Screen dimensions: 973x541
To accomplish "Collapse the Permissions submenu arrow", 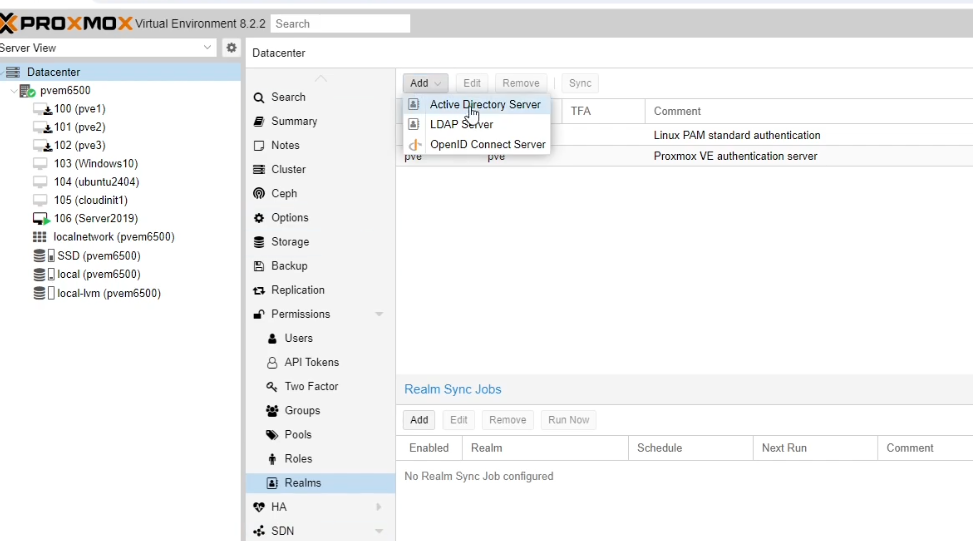I will tap(379, 315).
